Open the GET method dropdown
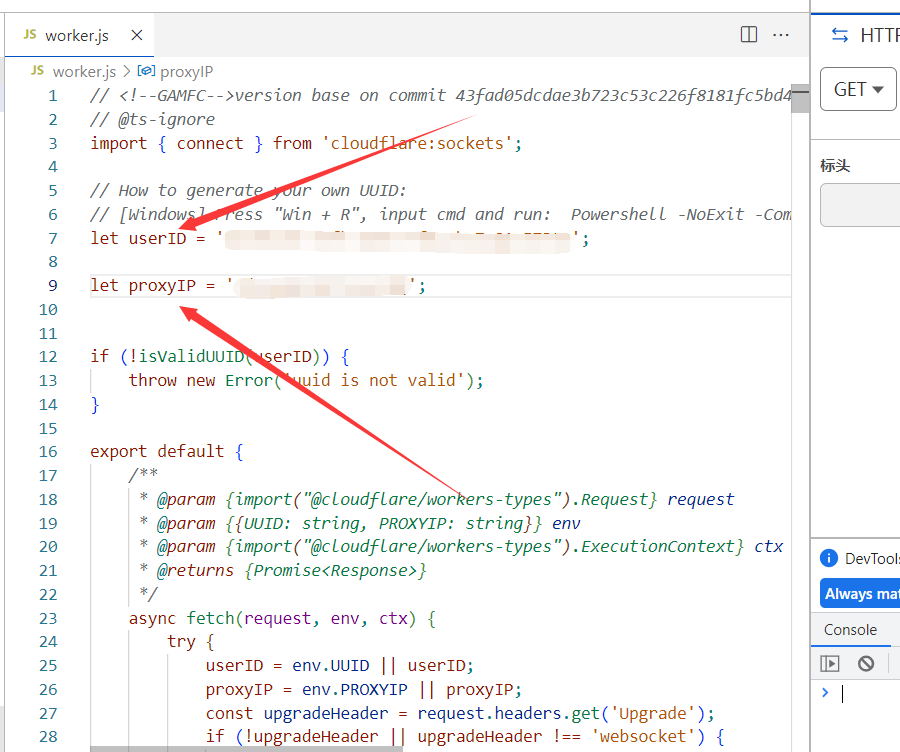This screenshot has height=752, width=900. (858, 89)
